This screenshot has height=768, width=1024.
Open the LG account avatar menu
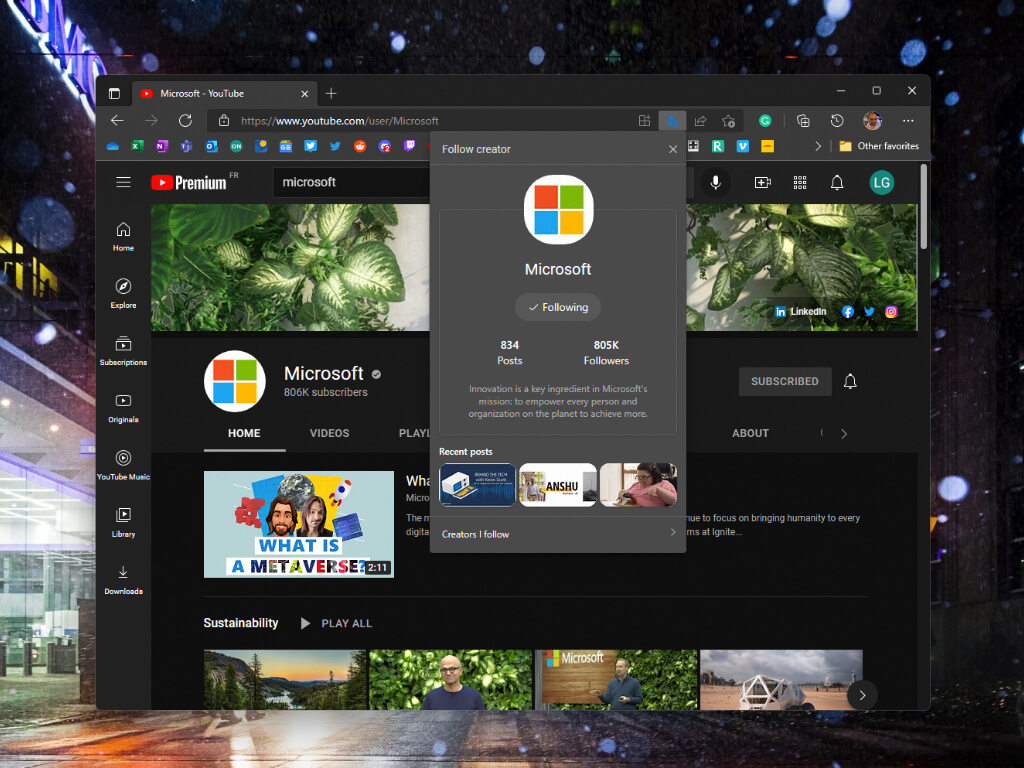pyautogui.click(x=882, y=183)
